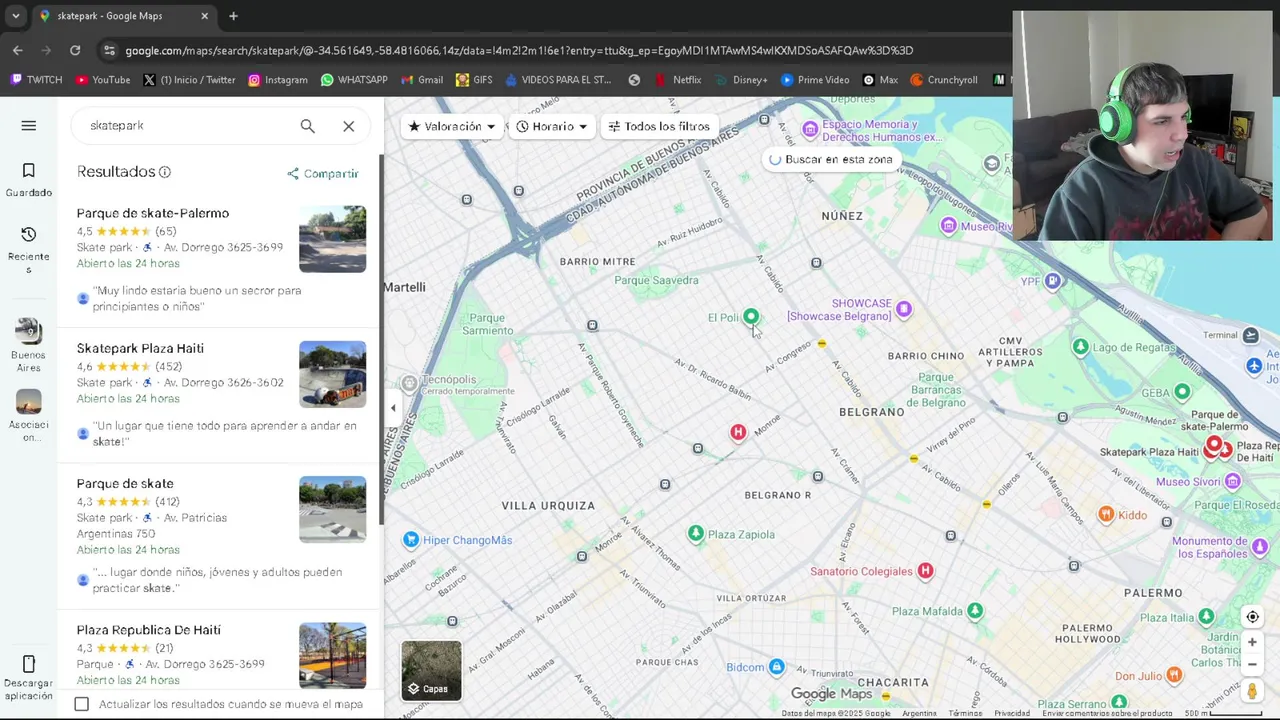Click the Espacio Memoria museum pin
1280x720 pixels.
coord(811,129)
